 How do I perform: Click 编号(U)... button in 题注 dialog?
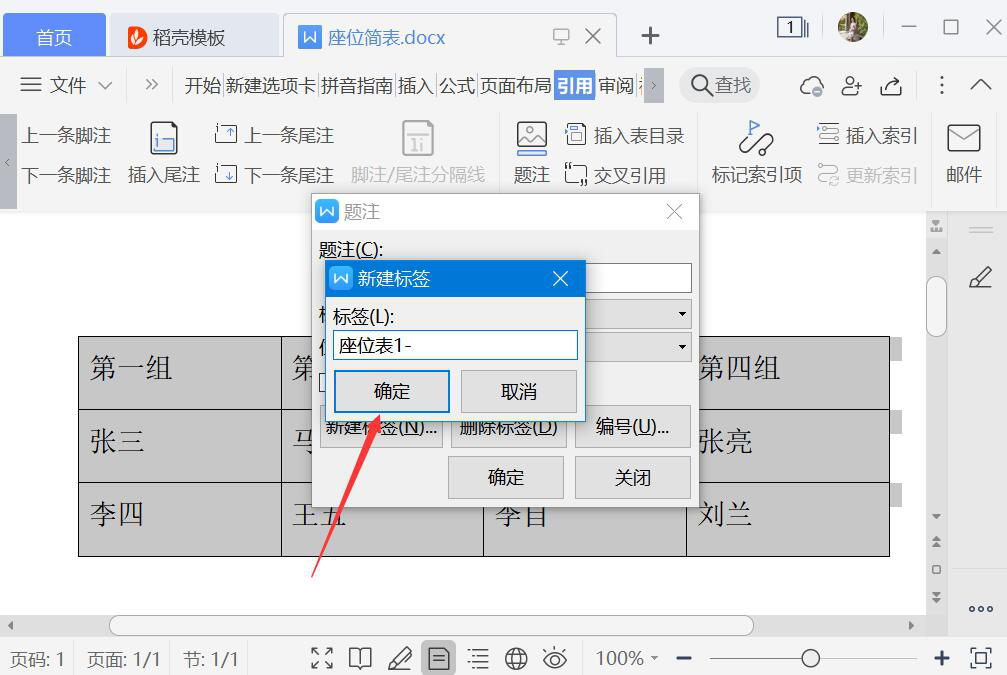633,426
